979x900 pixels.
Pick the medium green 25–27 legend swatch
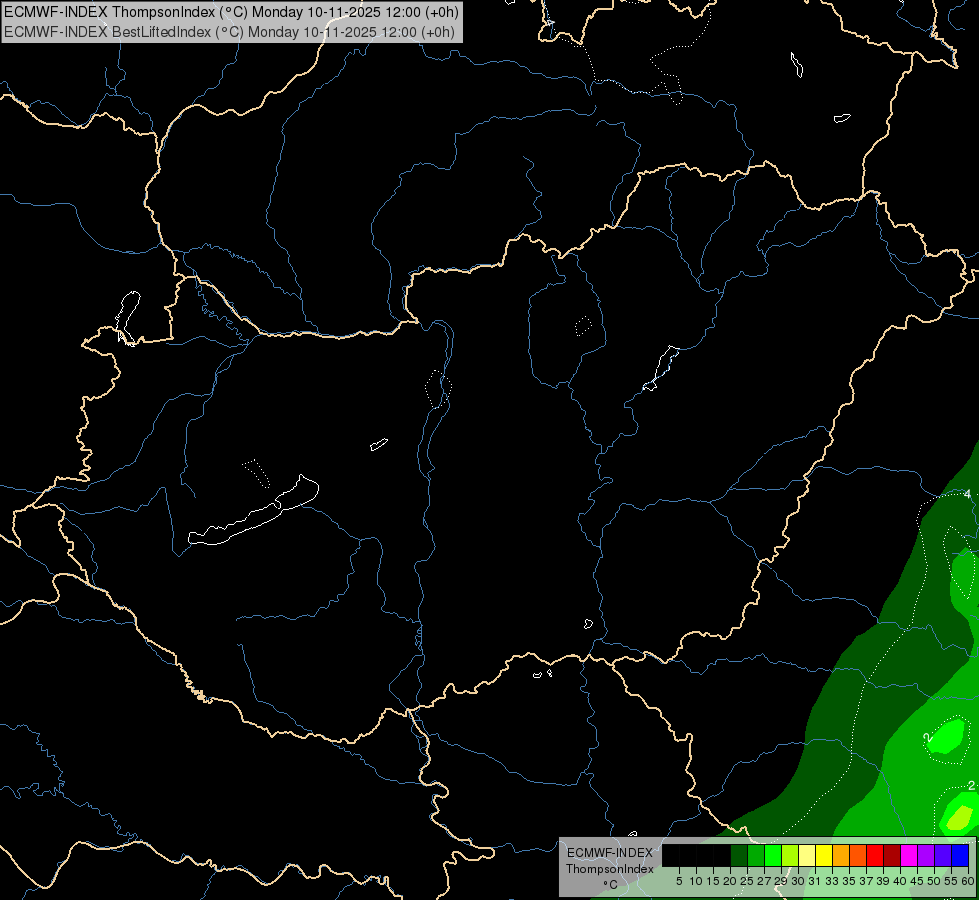coord(756,855)
